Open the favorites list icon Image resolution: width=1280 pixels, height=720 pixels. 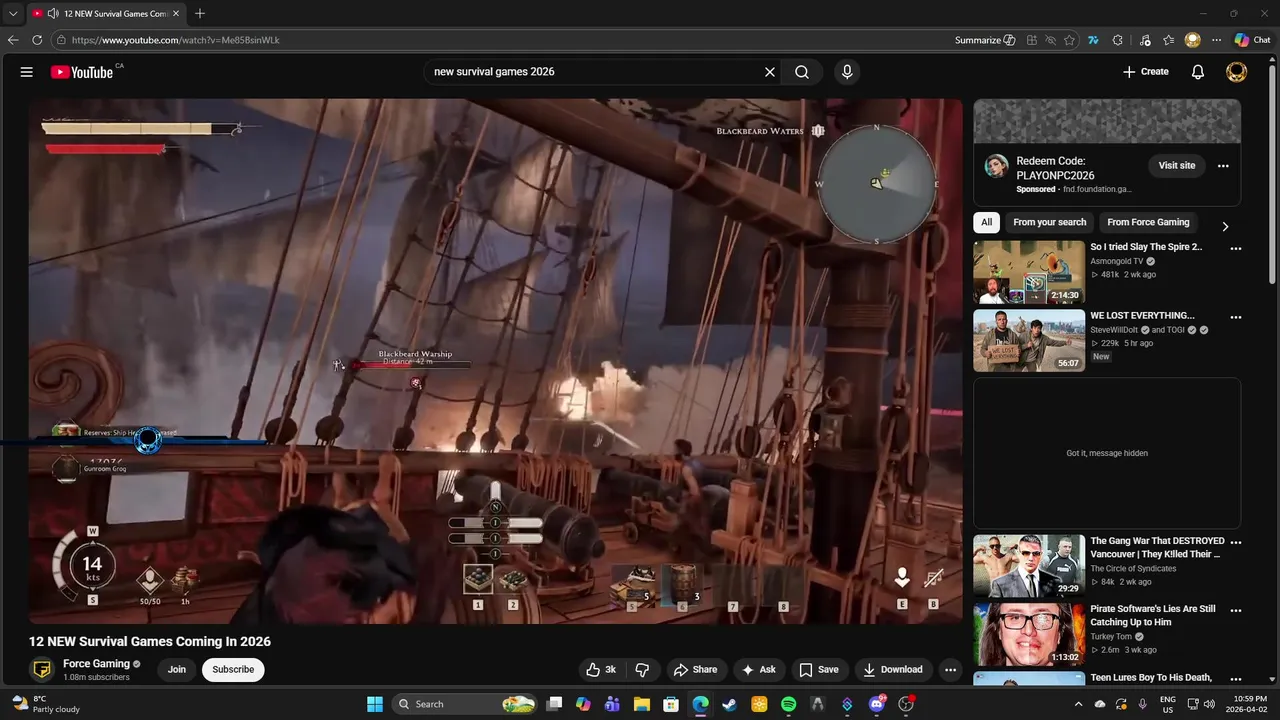(x=1168, y=40)
